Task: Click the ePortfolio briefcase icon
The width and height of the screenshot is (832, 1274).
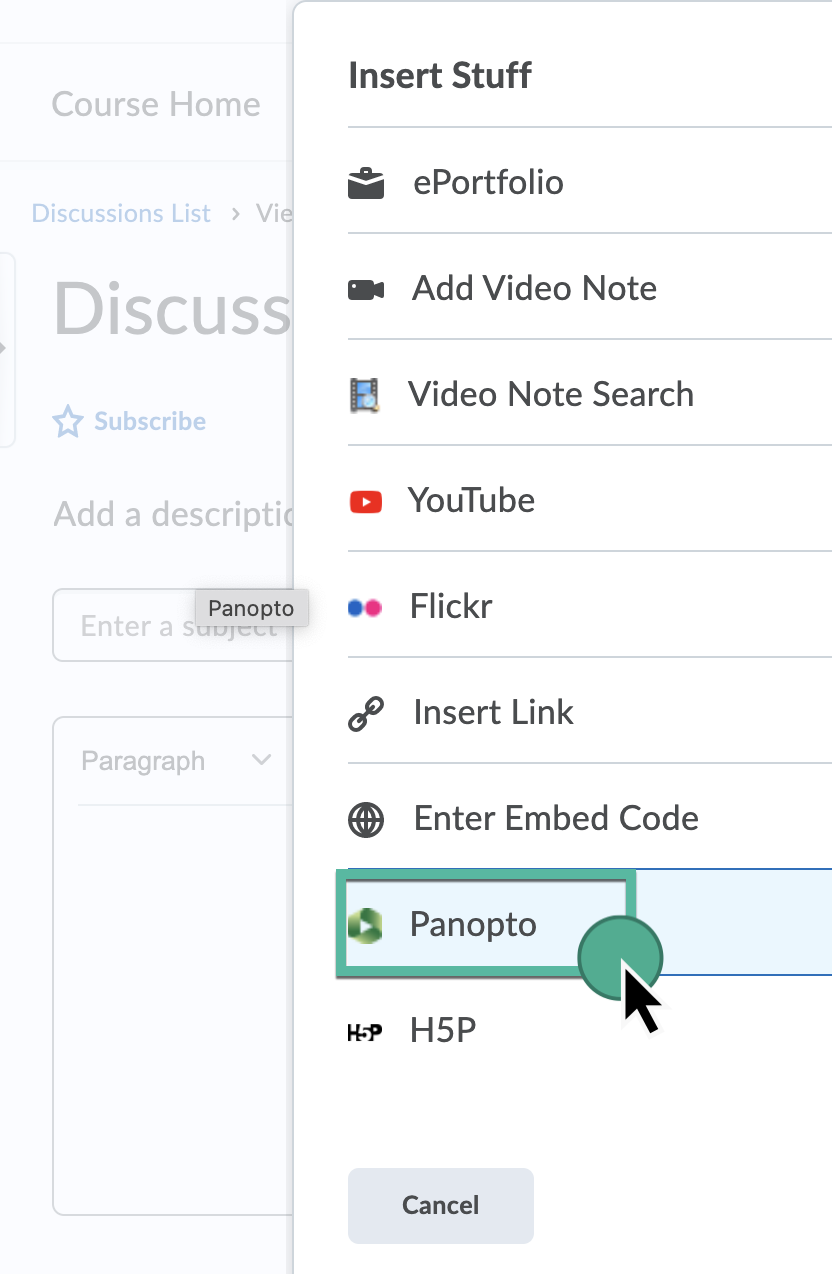Action: click(366, 184)
